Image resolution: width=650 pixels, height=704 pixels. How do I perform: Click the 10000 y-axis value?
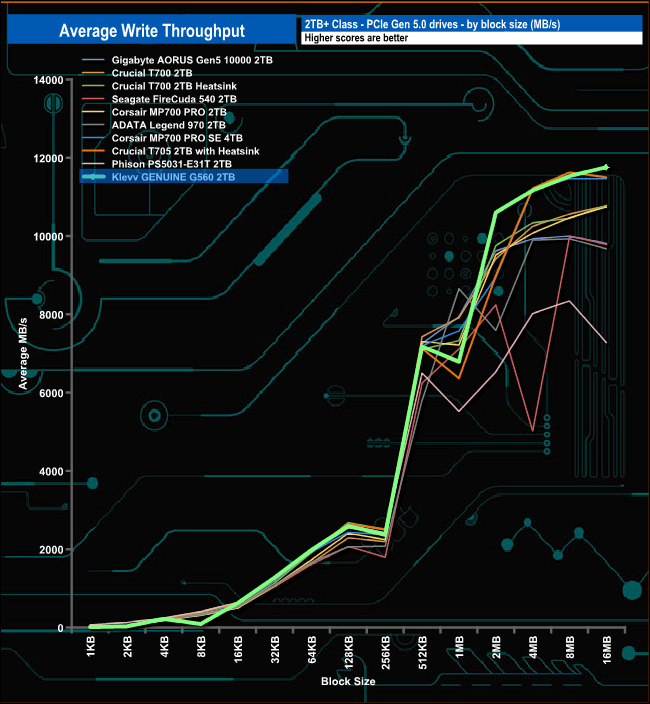[48, 237]
